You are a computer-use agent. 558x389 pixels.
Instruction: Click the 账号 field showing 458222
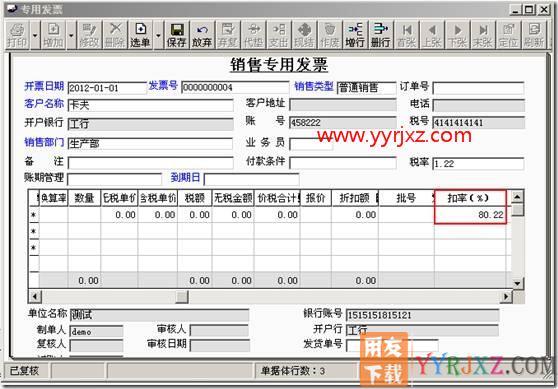(x=343, y=123)
